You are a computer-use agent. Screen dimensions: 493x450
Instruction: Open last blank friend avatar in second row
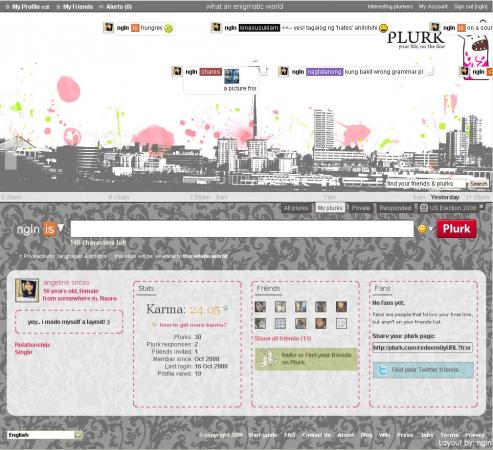pos(341,323)
